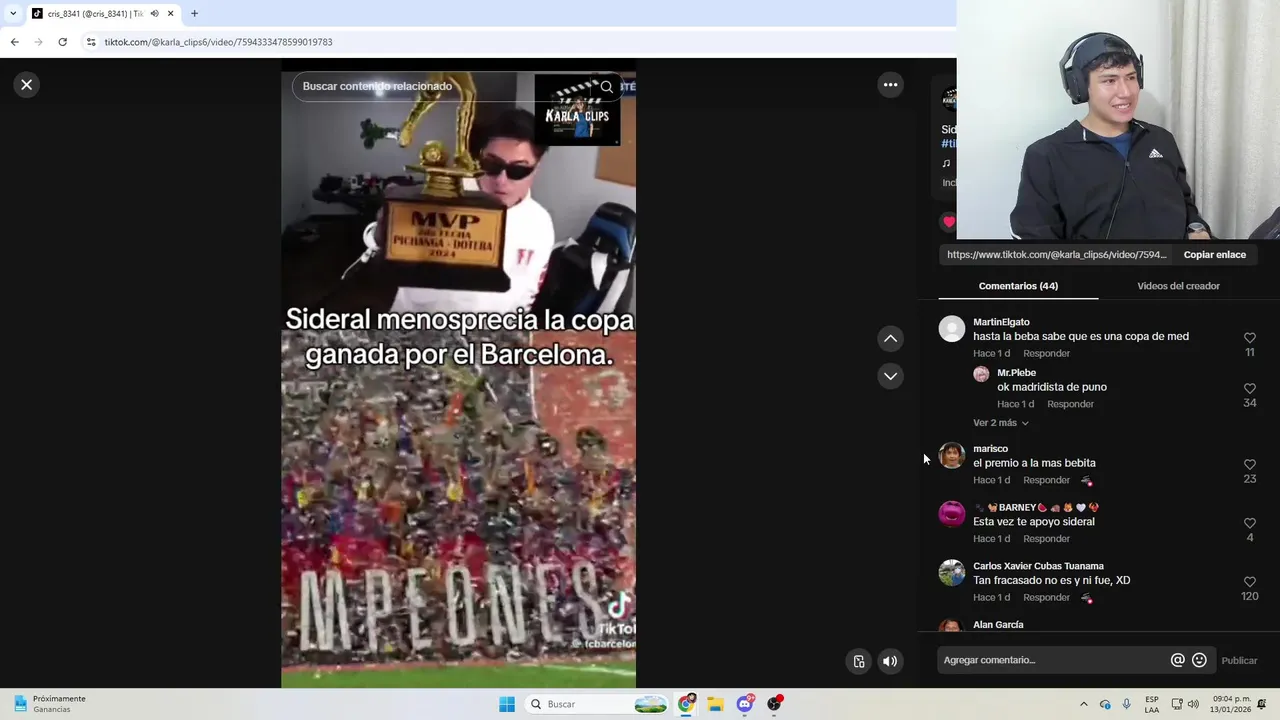Reply to BARNEY's comment

pos(1046,539)
